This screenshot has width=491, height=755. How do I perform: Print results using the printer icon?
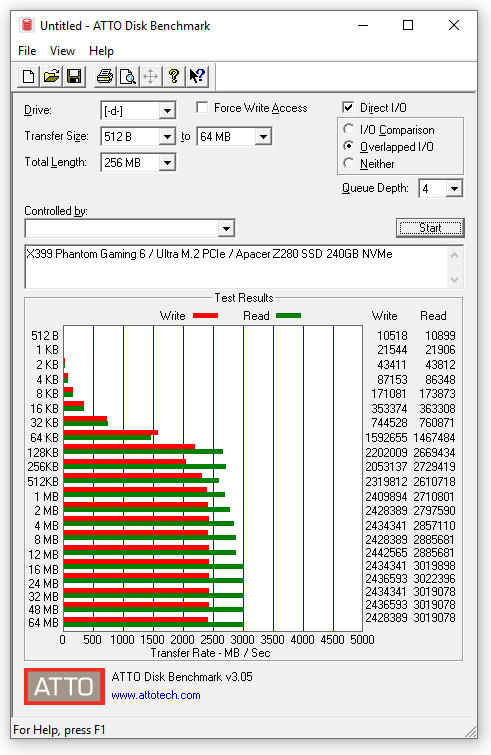point(104,77)
